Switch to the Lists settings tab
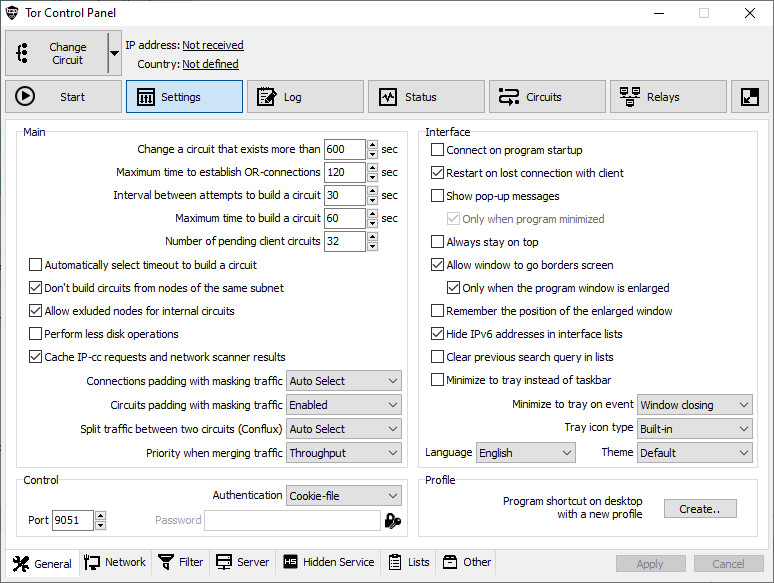This screenshot has width=774, height=583. (x=408, y=562)
